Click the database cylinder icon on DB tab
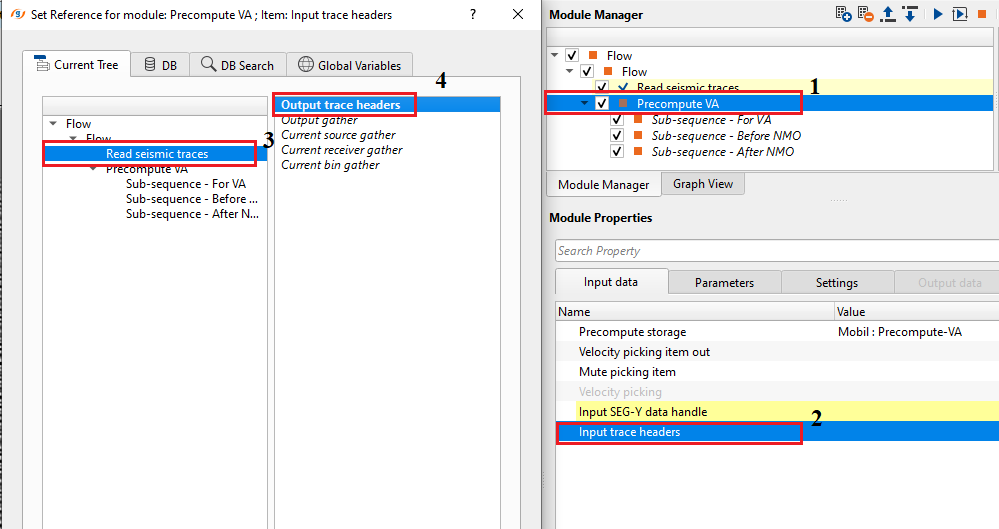 pos(150,64)
